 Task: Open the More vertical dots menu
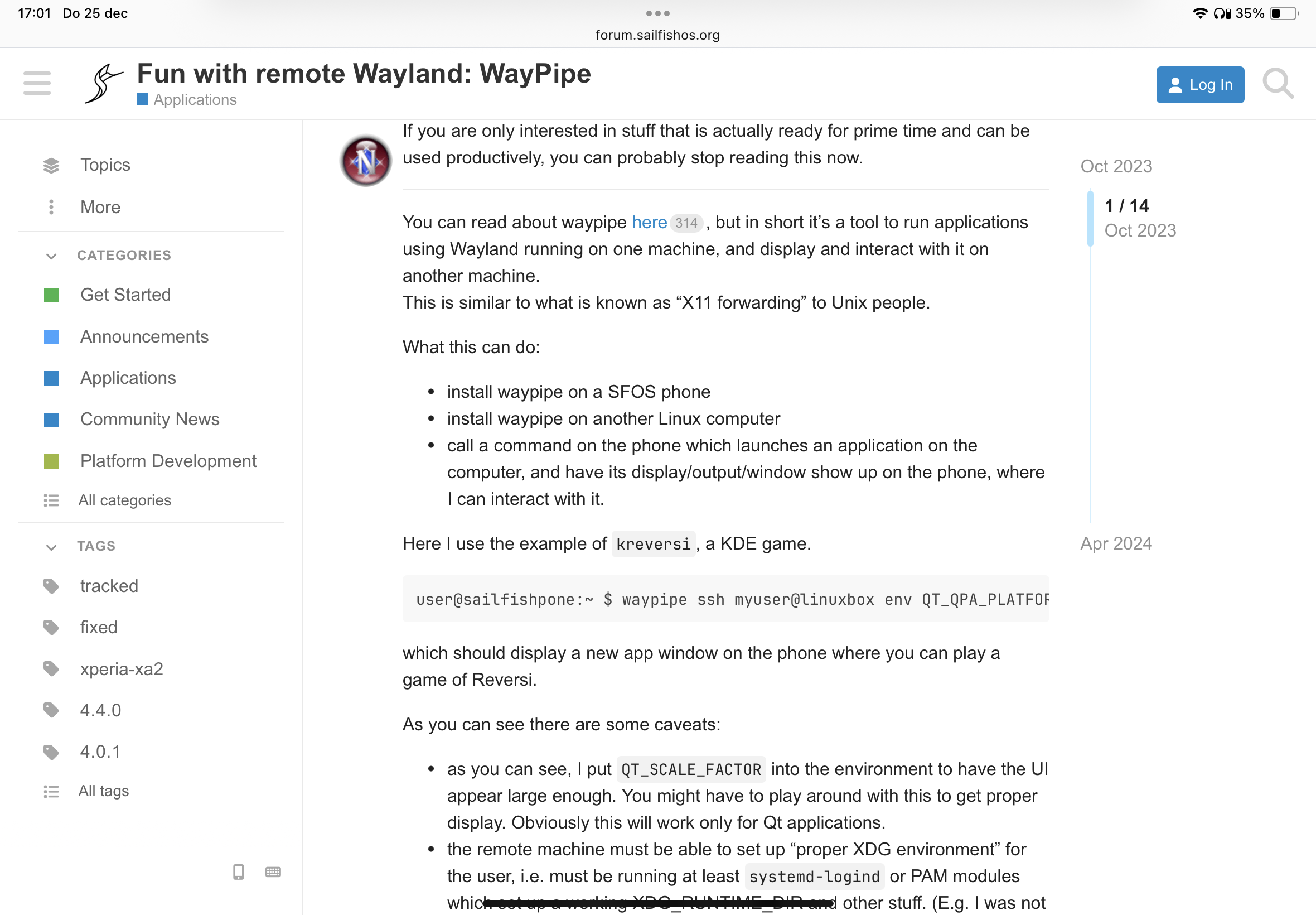(x=51, y=207)
